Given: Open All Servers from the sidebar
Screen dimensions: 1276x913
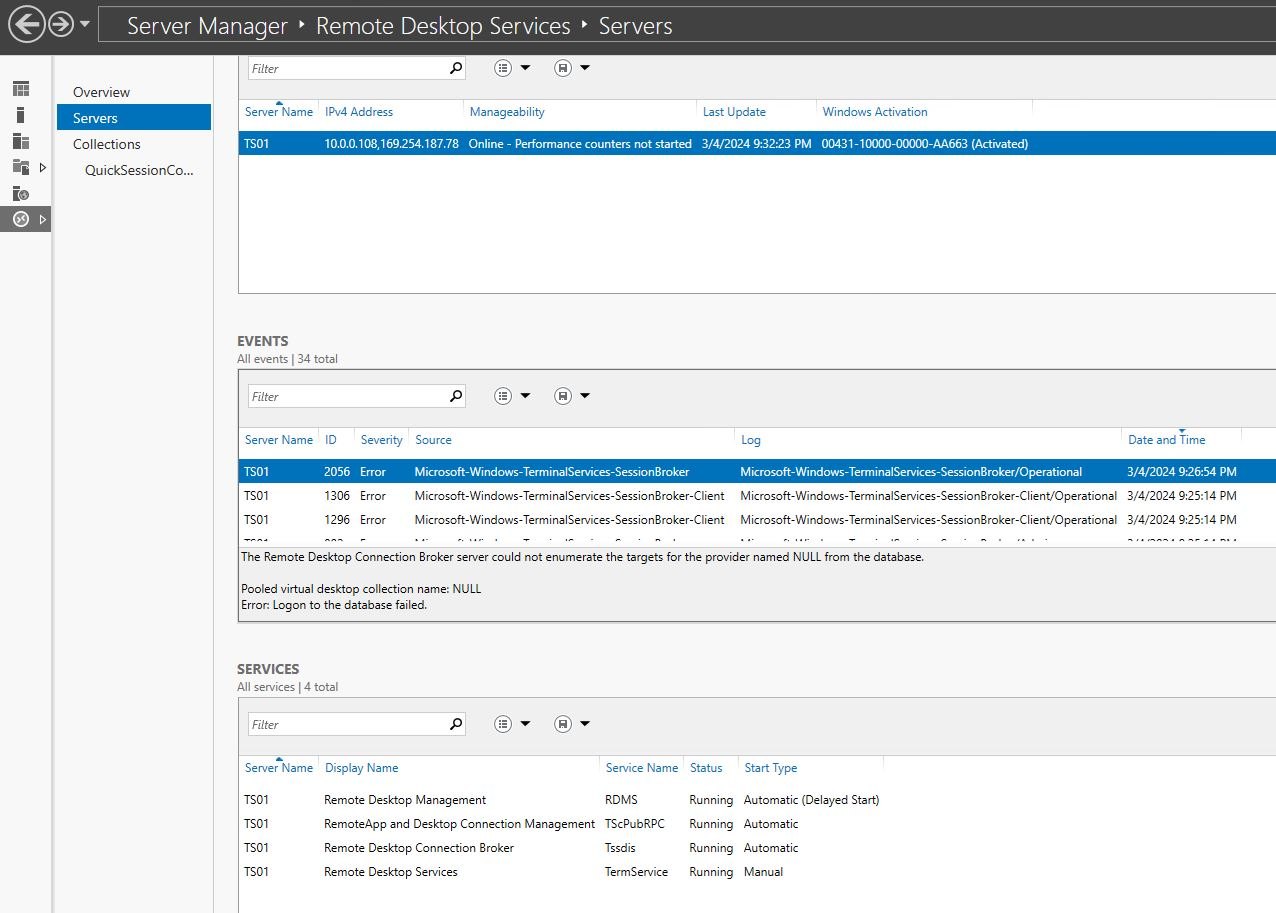Looking at the screenshot, I should tap(21, 140).
